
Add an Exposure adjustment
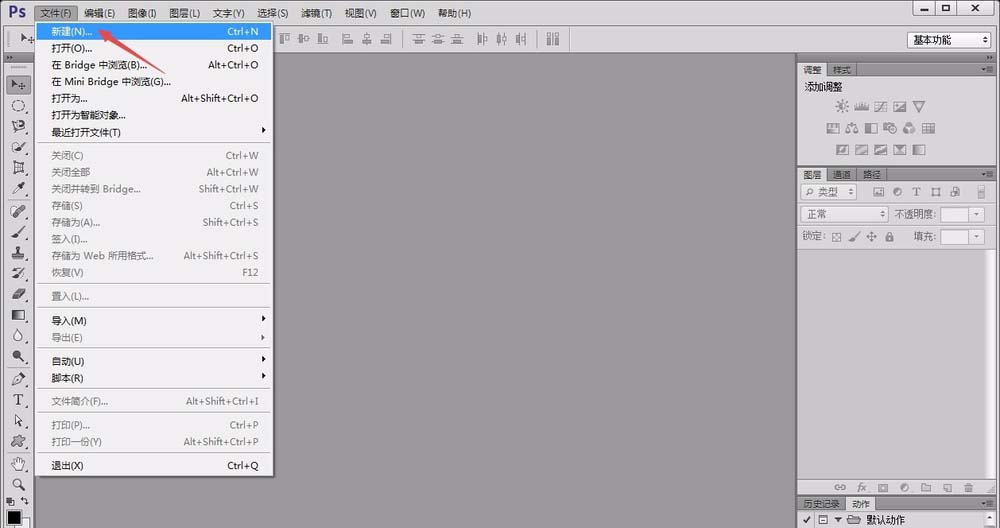tap(900, 106)
